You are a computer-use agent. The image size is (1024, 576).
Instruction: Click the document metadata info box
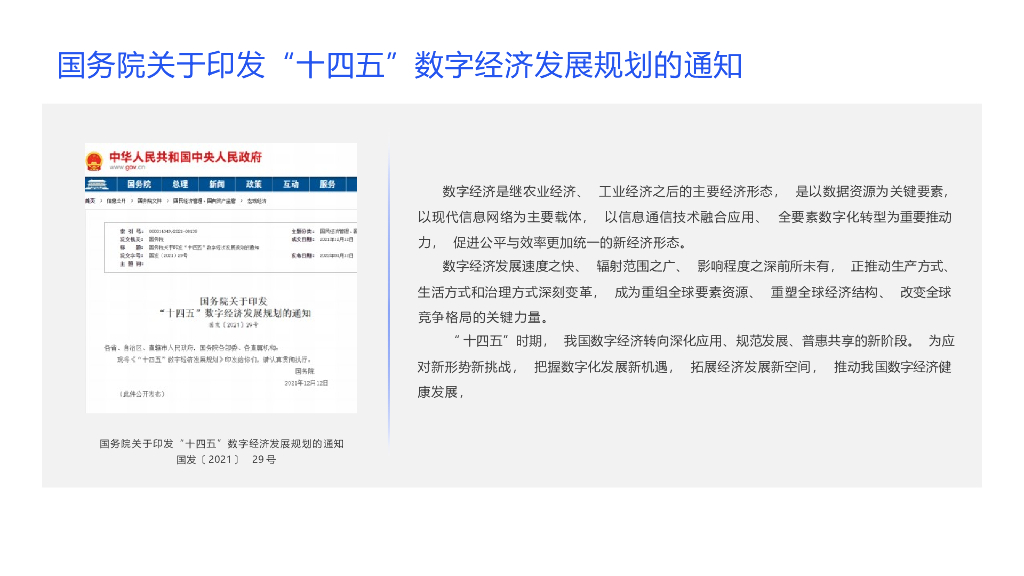coord(231,247)
